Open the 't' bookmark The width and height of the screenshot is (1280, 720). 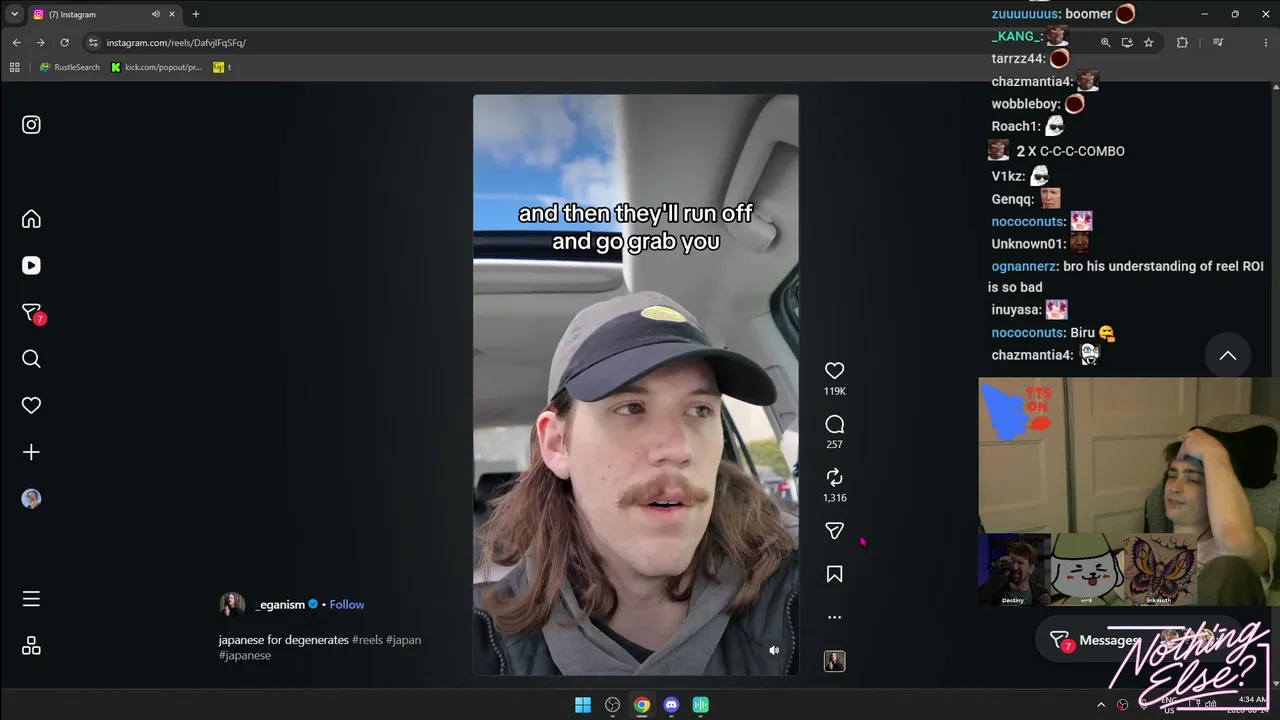[x=222, y=67]
